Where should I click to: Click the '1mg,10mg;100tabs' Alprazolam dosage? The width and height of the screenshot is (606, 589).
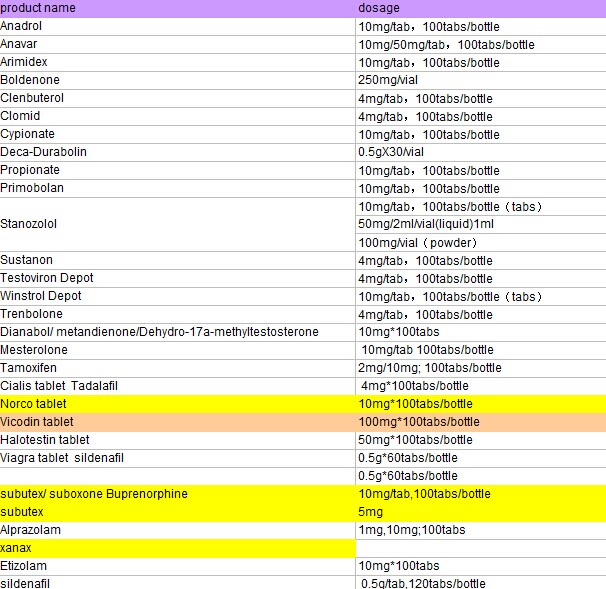point(481,530)
